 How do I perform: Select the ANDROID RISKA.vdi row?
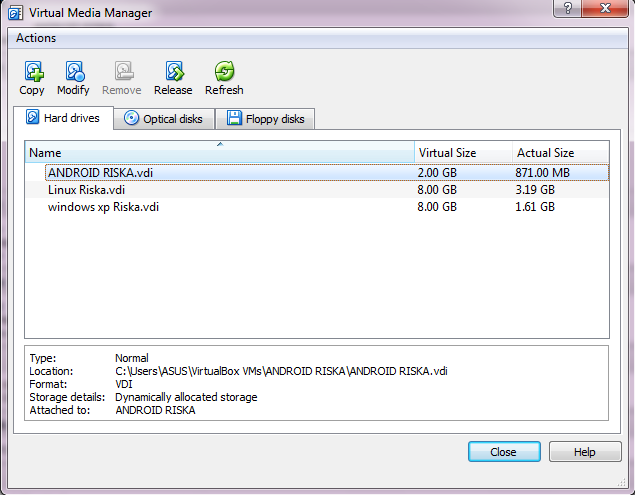(x=317, y=173)
